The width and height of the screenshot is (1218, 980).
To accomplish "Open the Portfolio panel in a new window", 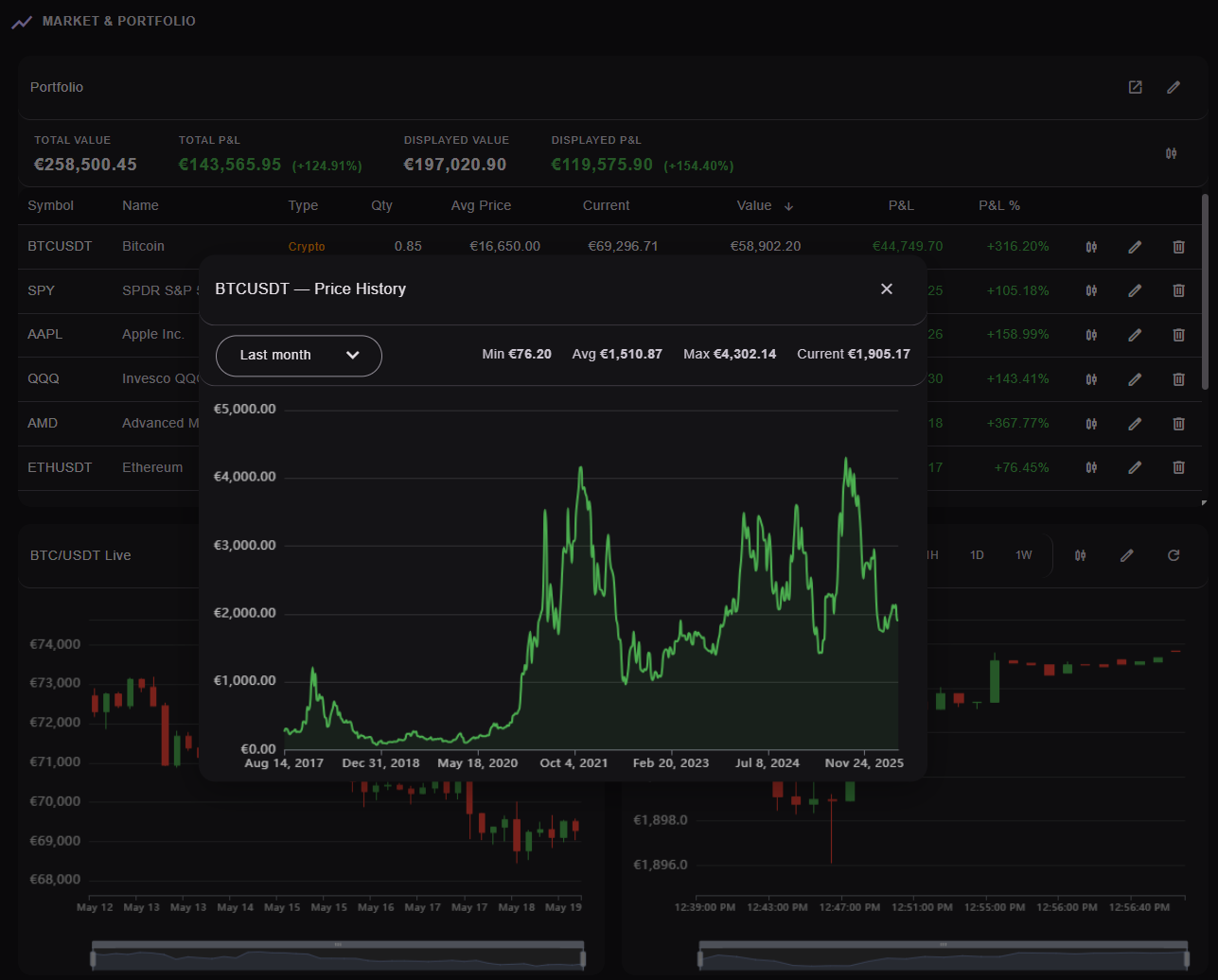I will click(x=1135, y=87).
